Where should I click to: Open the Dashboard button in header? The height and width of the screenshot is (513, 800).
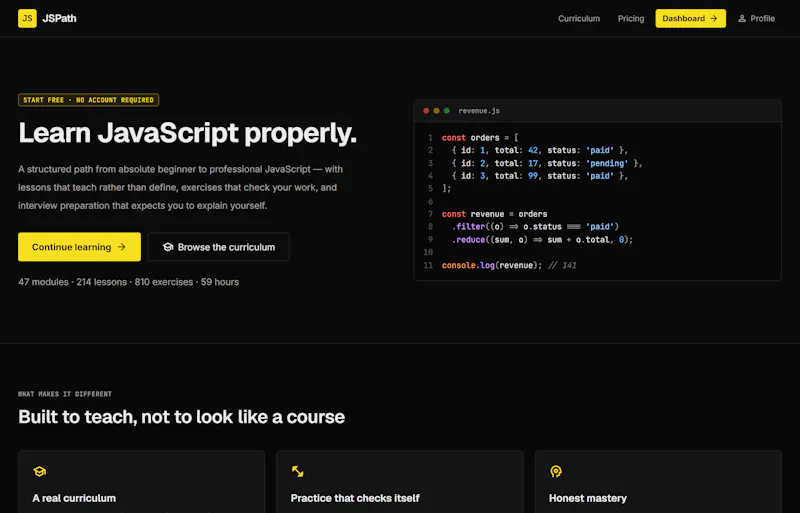(690, 18)
